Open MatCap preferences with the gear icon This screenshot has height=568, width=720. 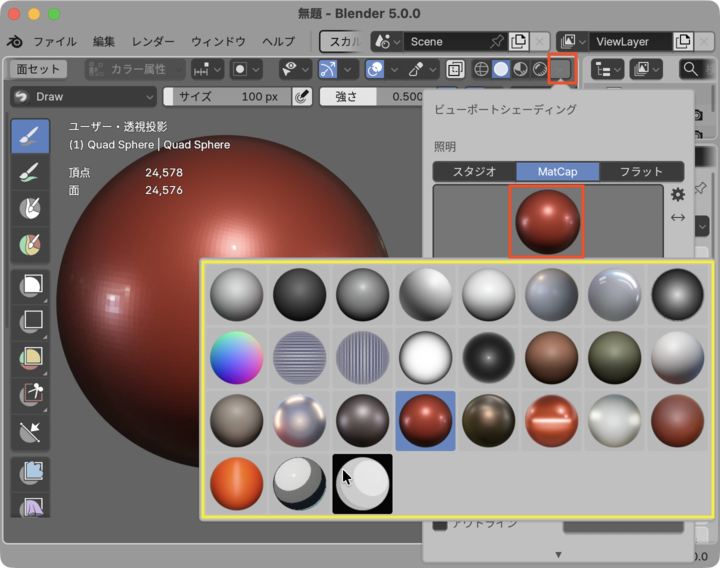[677, 194]
